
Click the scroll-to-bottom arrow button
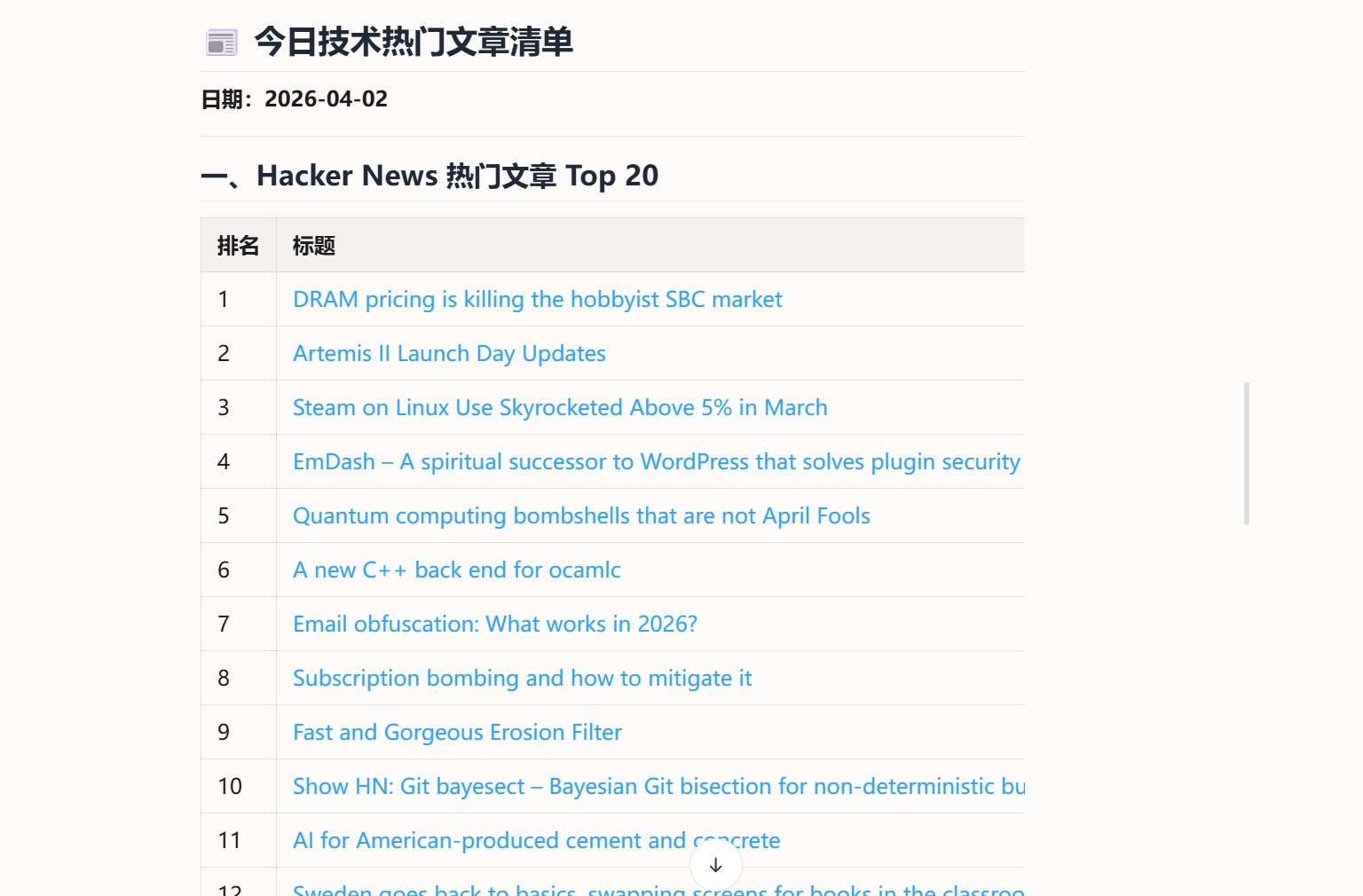point(716,865)
